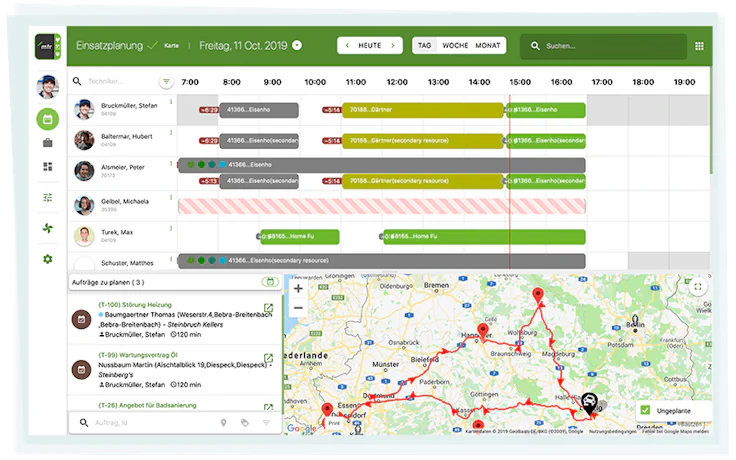Viewport: 736px width, 460px height.
Task: Zoom out on the map
Action: [x=298, y=308]
